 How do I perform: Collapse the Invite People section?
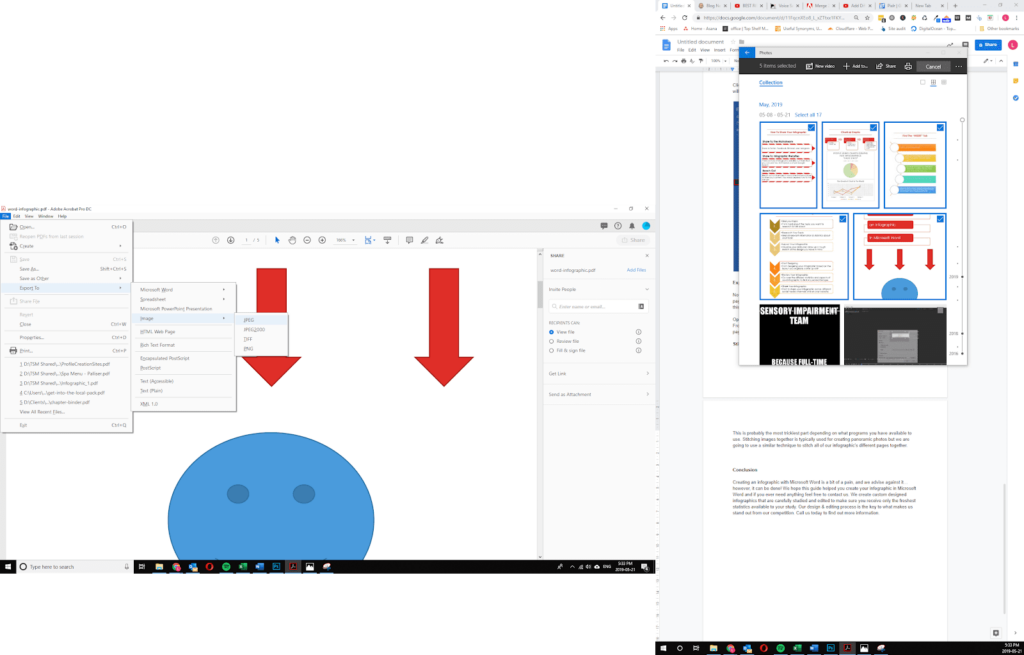coord(647,289)
